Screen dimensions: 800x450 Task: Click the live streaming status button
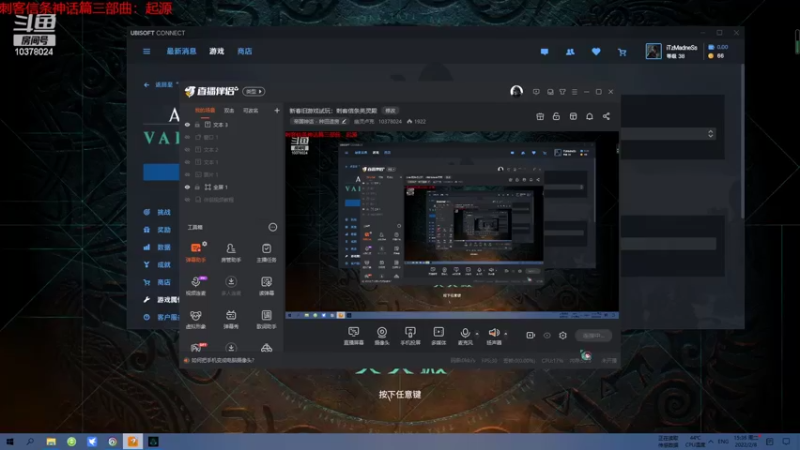[x=593, y=335]
